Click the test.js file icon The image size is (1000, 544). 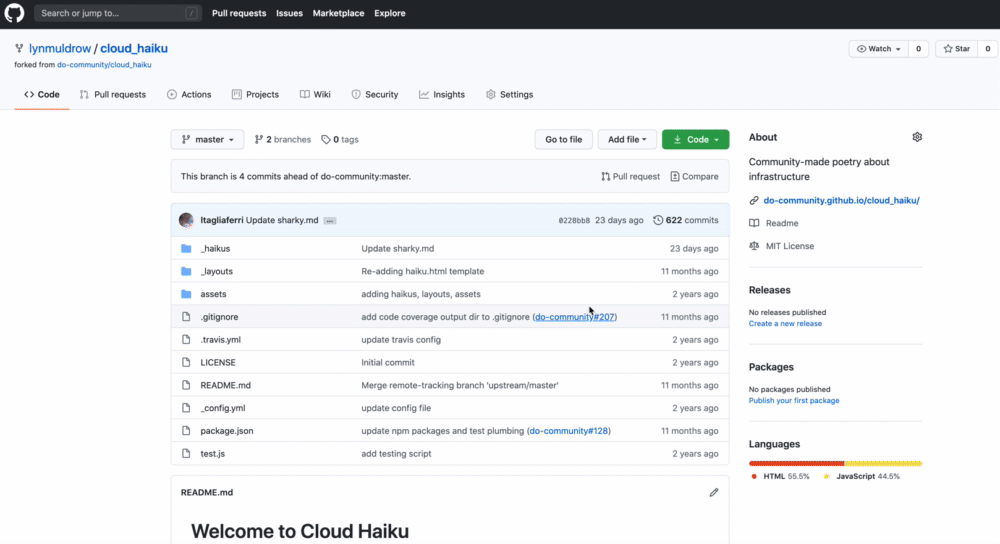point(186,453)
